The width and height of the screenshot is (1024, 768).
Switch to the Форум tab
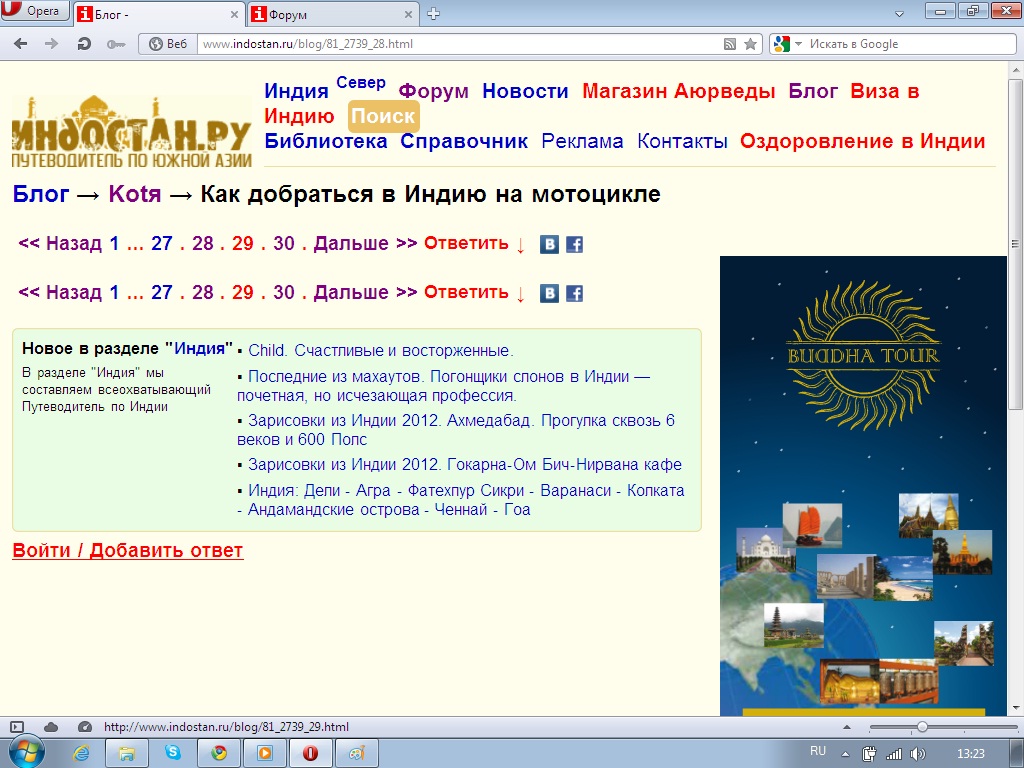(330, 15)
